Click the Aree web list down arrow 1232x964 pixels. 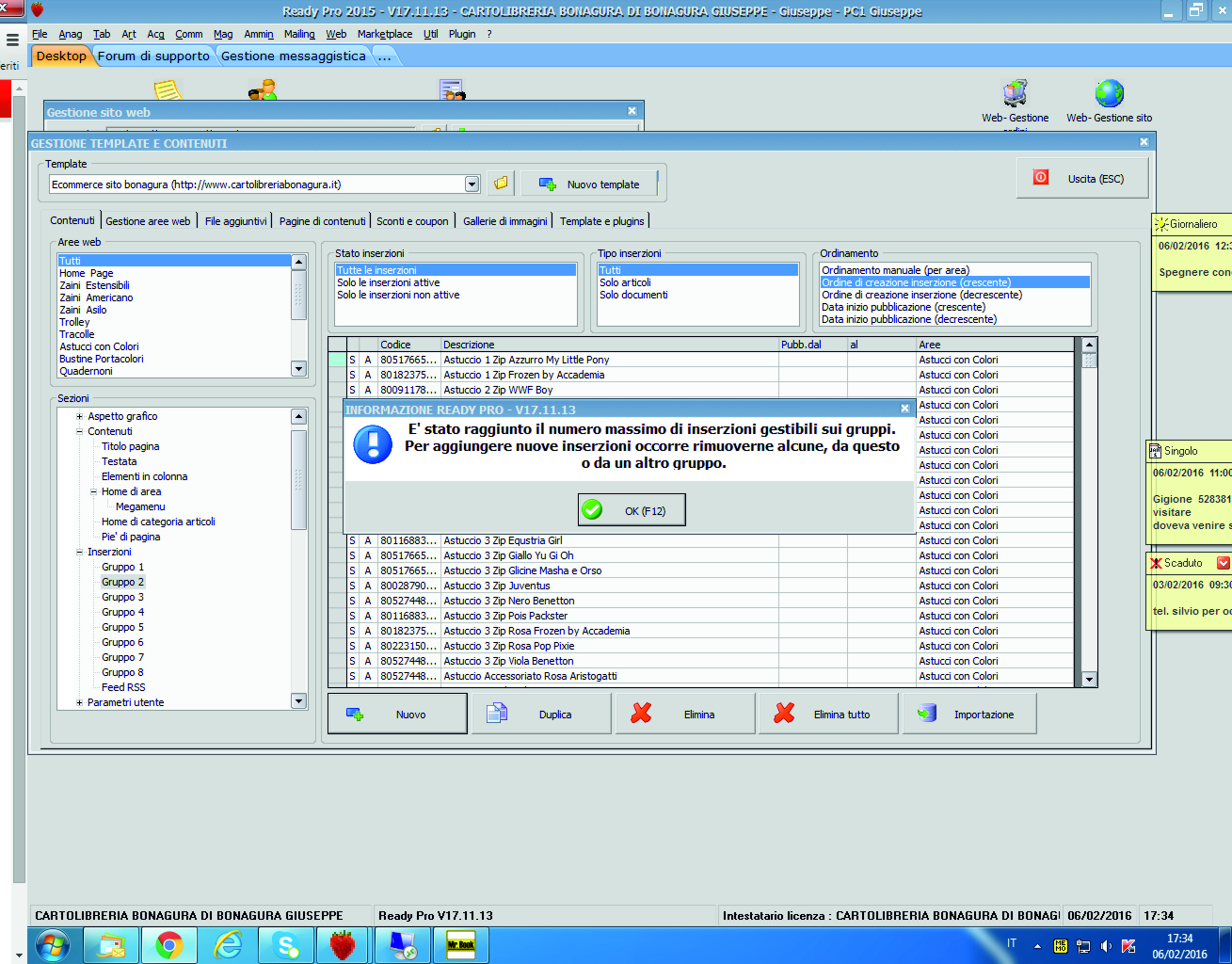point(298,369)
